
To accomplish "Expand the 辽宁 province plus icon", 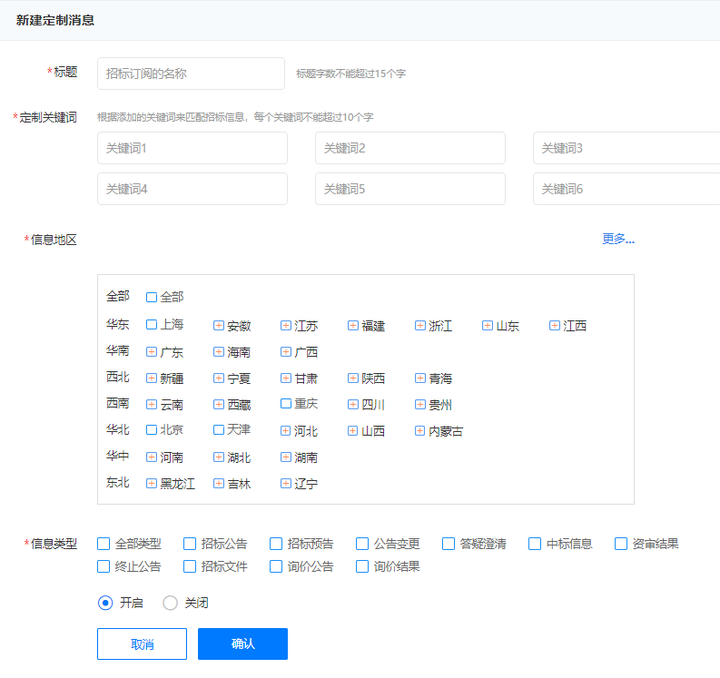I will 286,483.
